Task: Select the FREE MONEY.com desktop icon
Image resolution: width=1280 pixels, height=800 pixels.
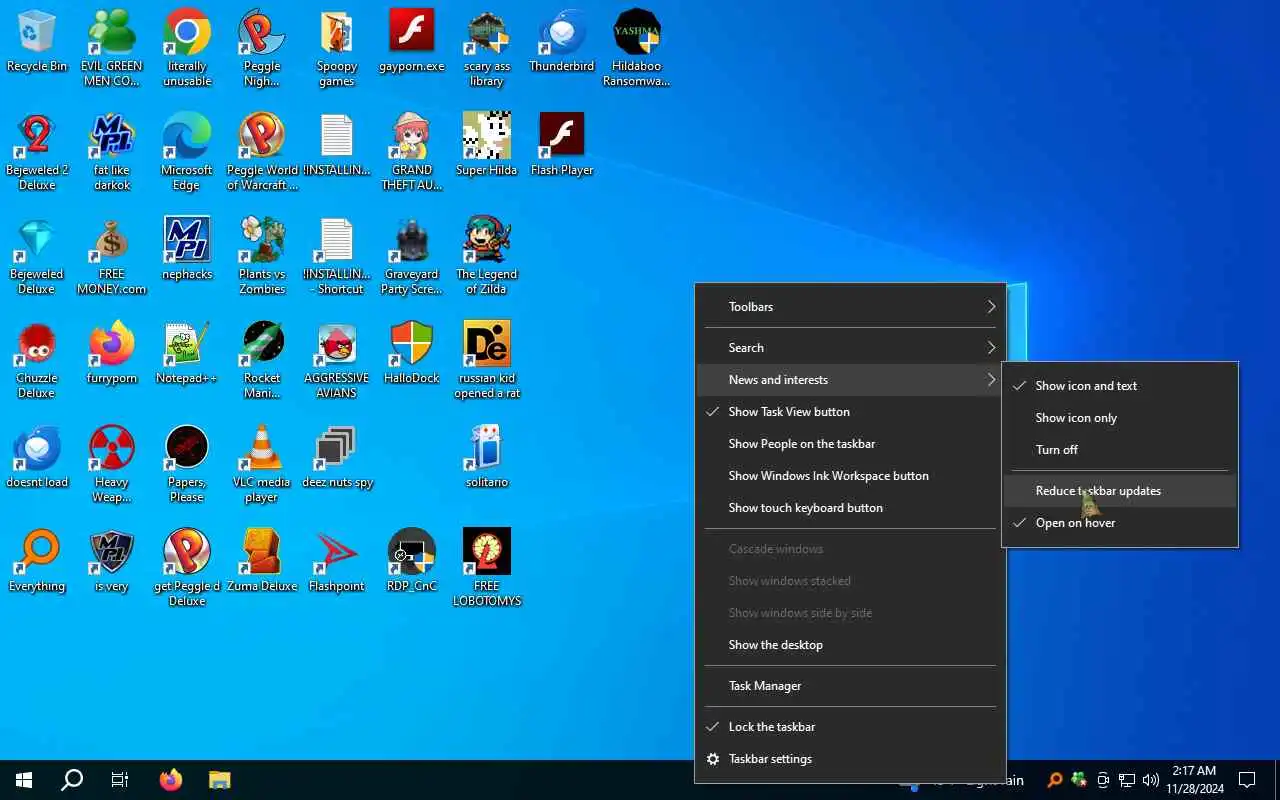Action: pyautogui.click(x=112, y=256)
